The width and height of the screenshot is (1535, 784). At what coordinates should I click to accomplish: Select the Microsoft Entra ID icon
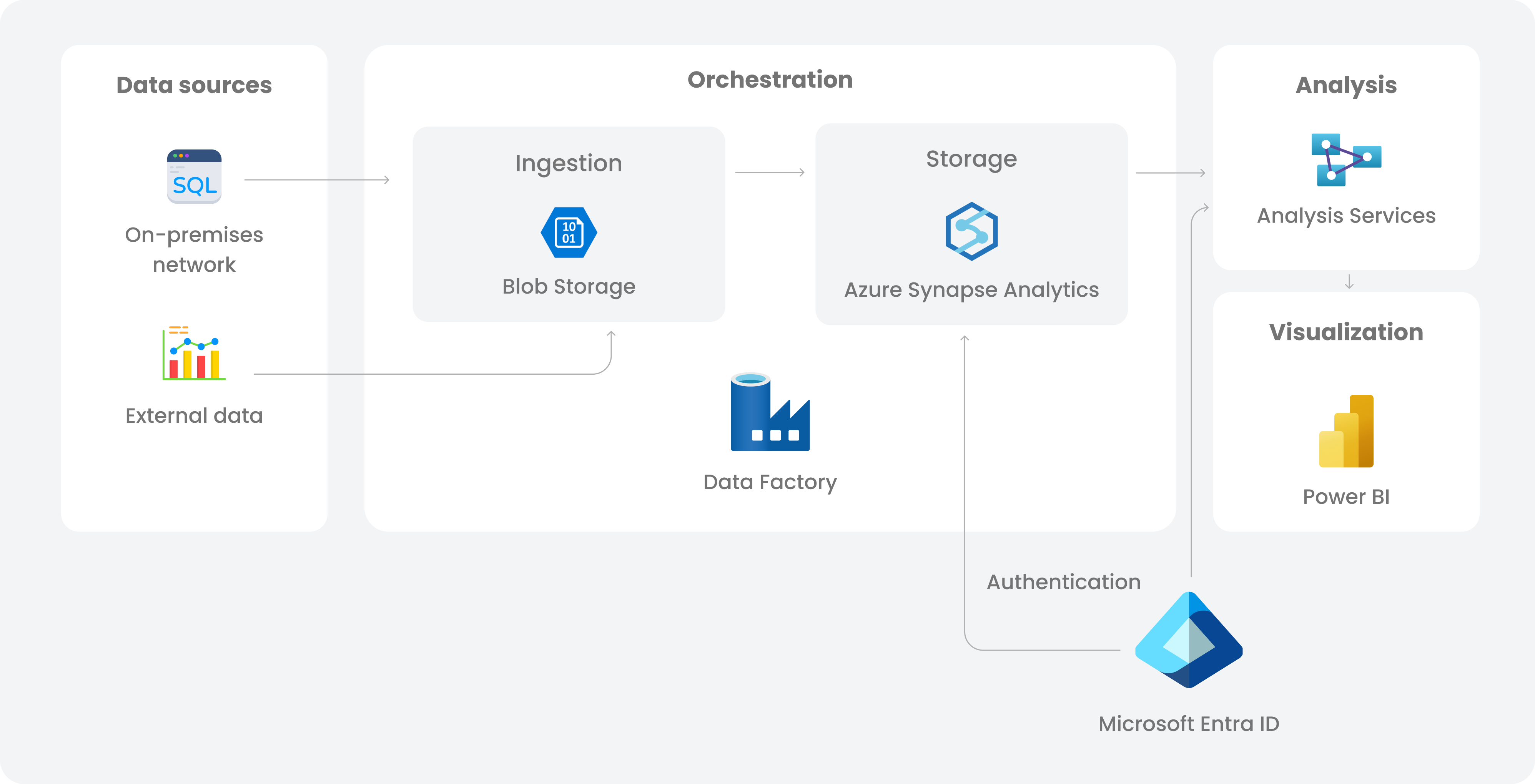coord(1189,640)
